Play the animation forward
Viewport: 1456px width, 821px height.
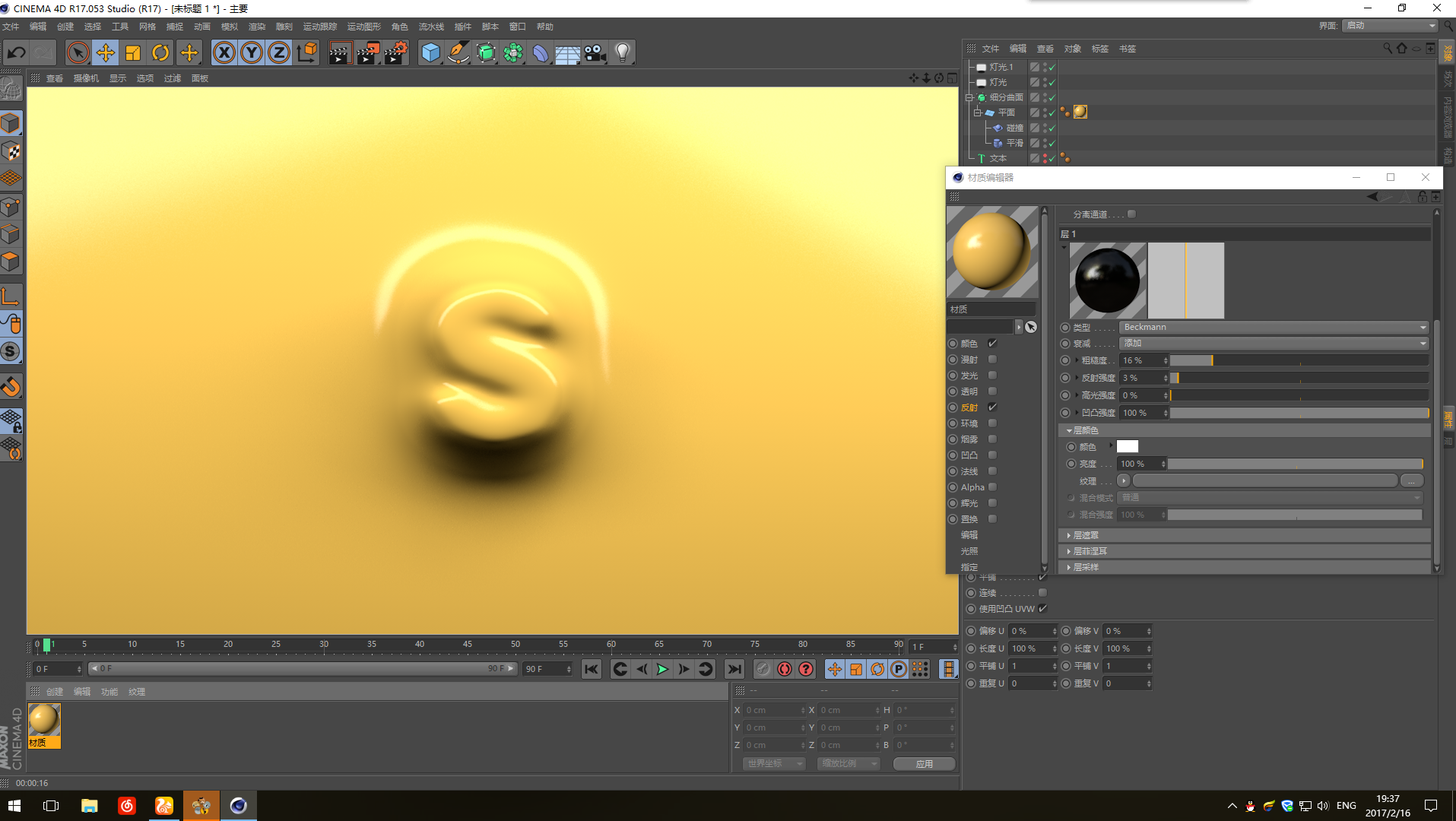(x=662, y=669)
